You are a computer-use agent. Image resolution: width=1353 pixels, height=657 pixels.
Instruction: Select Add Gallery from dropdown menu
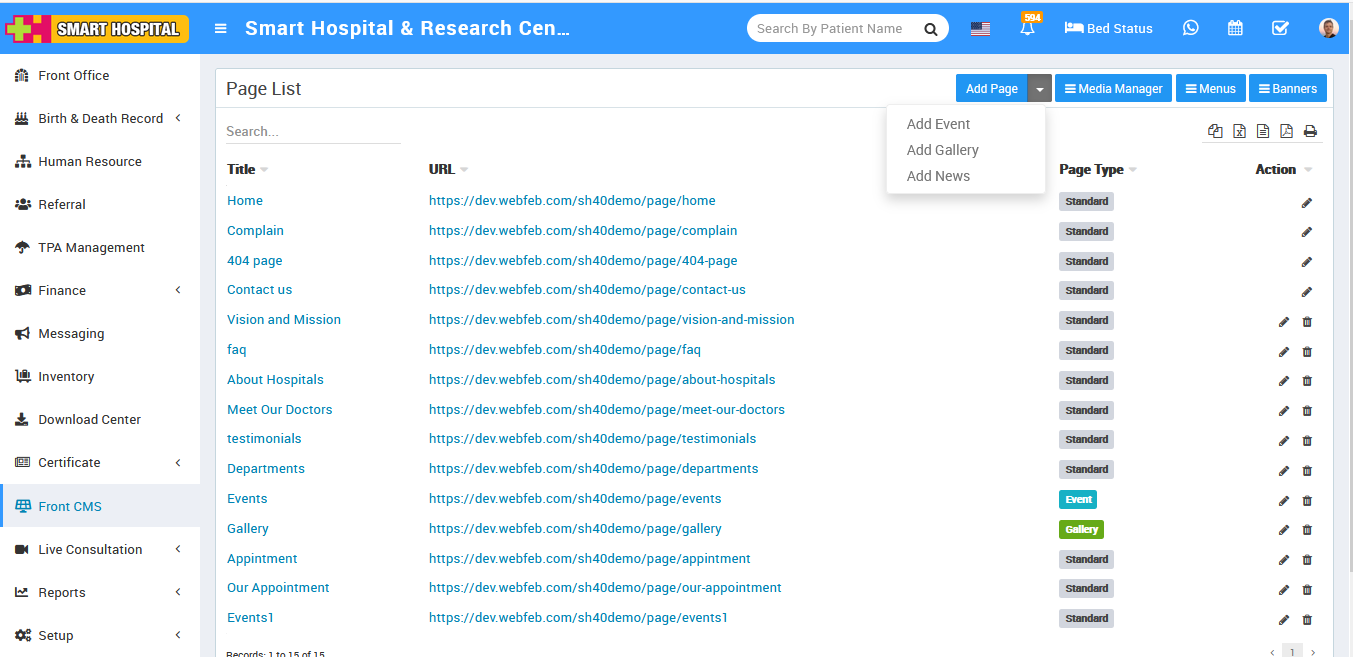click(x=942, y=150)
